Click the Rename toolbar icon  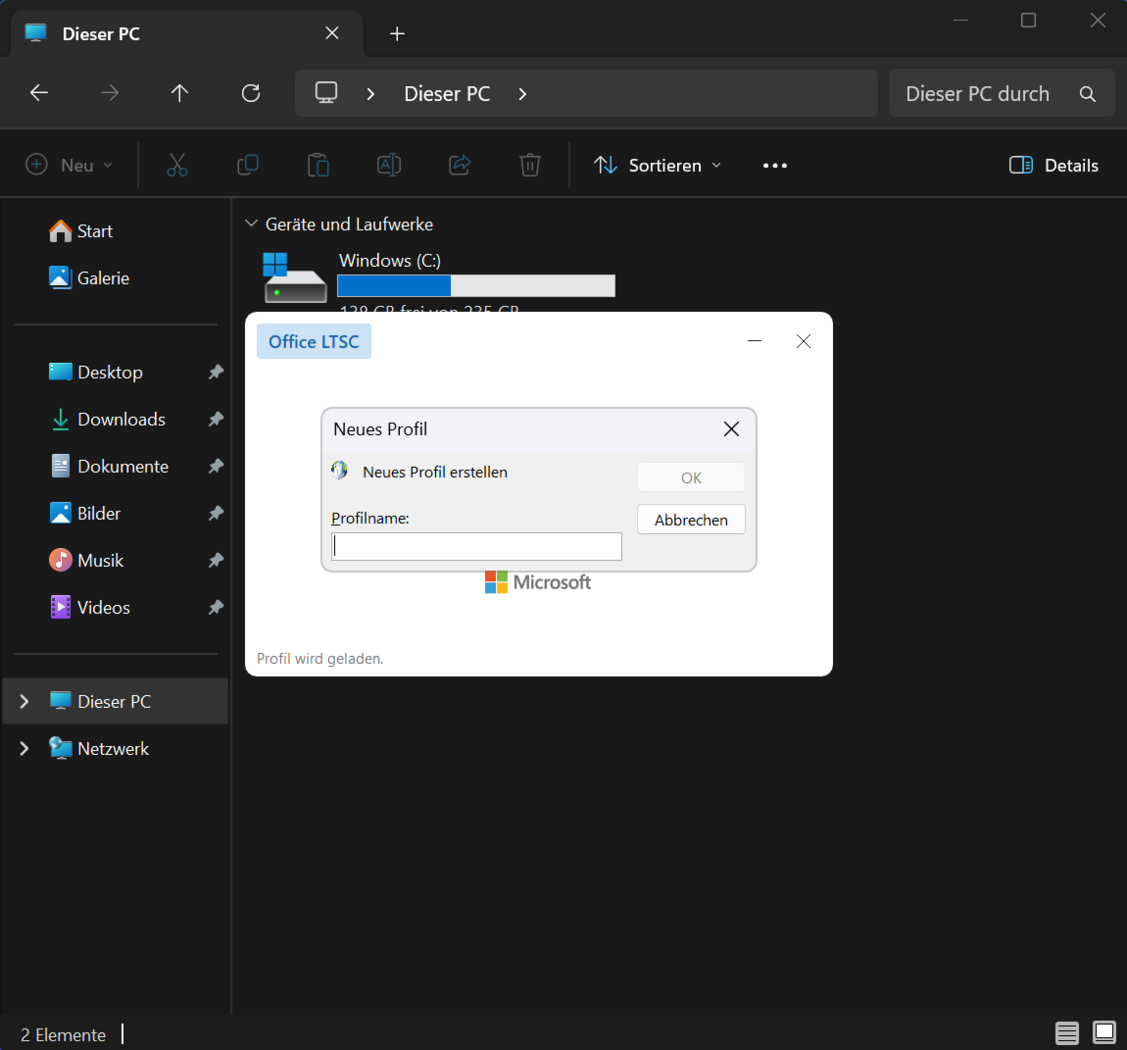389,165
